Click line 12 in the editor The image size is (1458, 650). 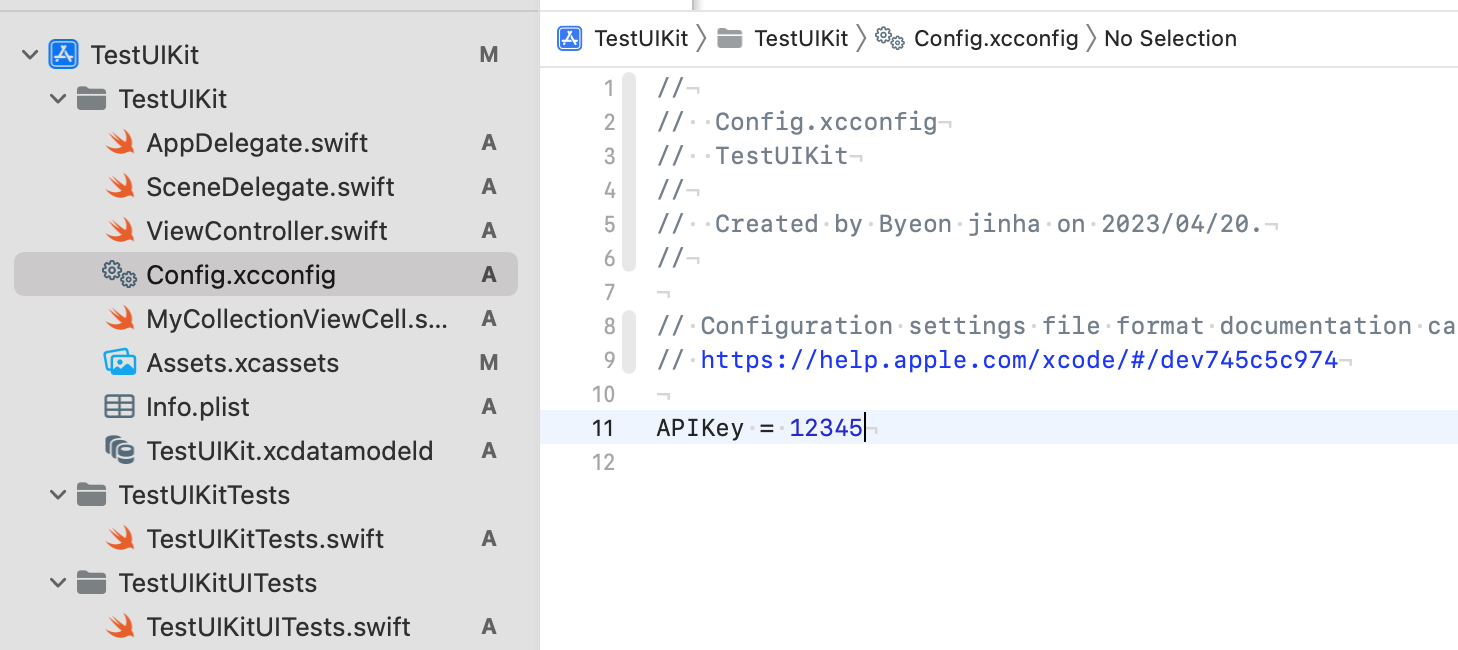(x=900, y=462)
